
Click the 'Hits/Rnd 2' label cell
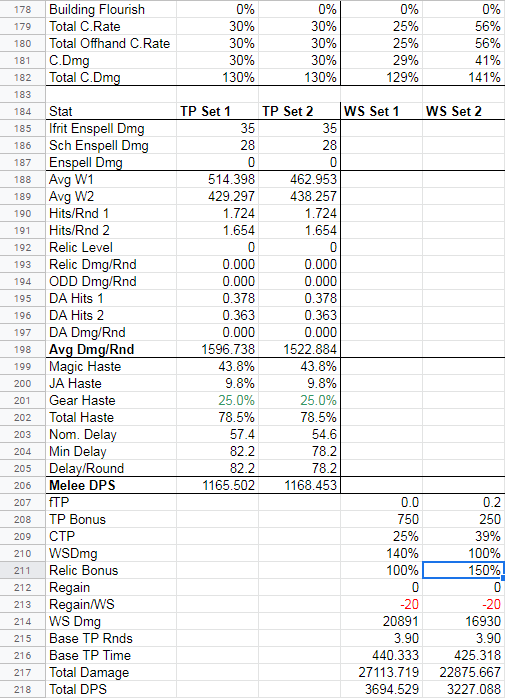click(x=111, y=230)
